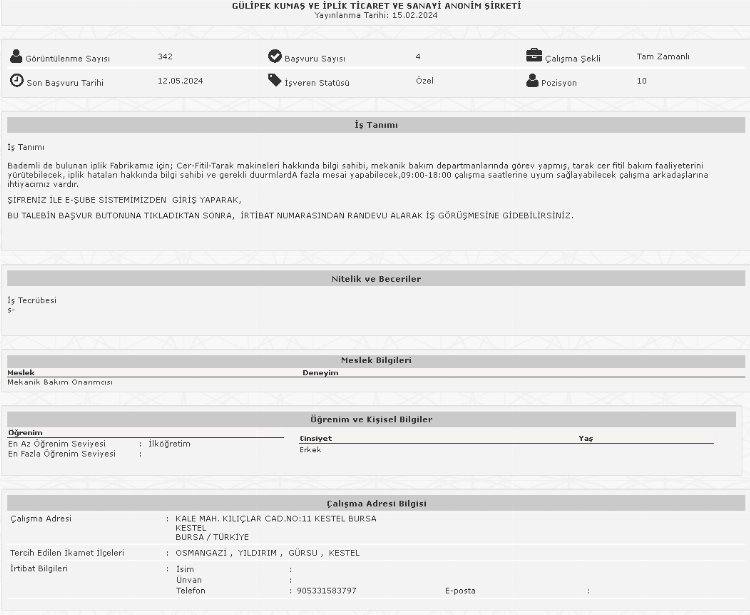This screenshot has height=615, width=750.
Task: Click the briefcase icon beside Çalışma Şekli
Action: [534, 57]
